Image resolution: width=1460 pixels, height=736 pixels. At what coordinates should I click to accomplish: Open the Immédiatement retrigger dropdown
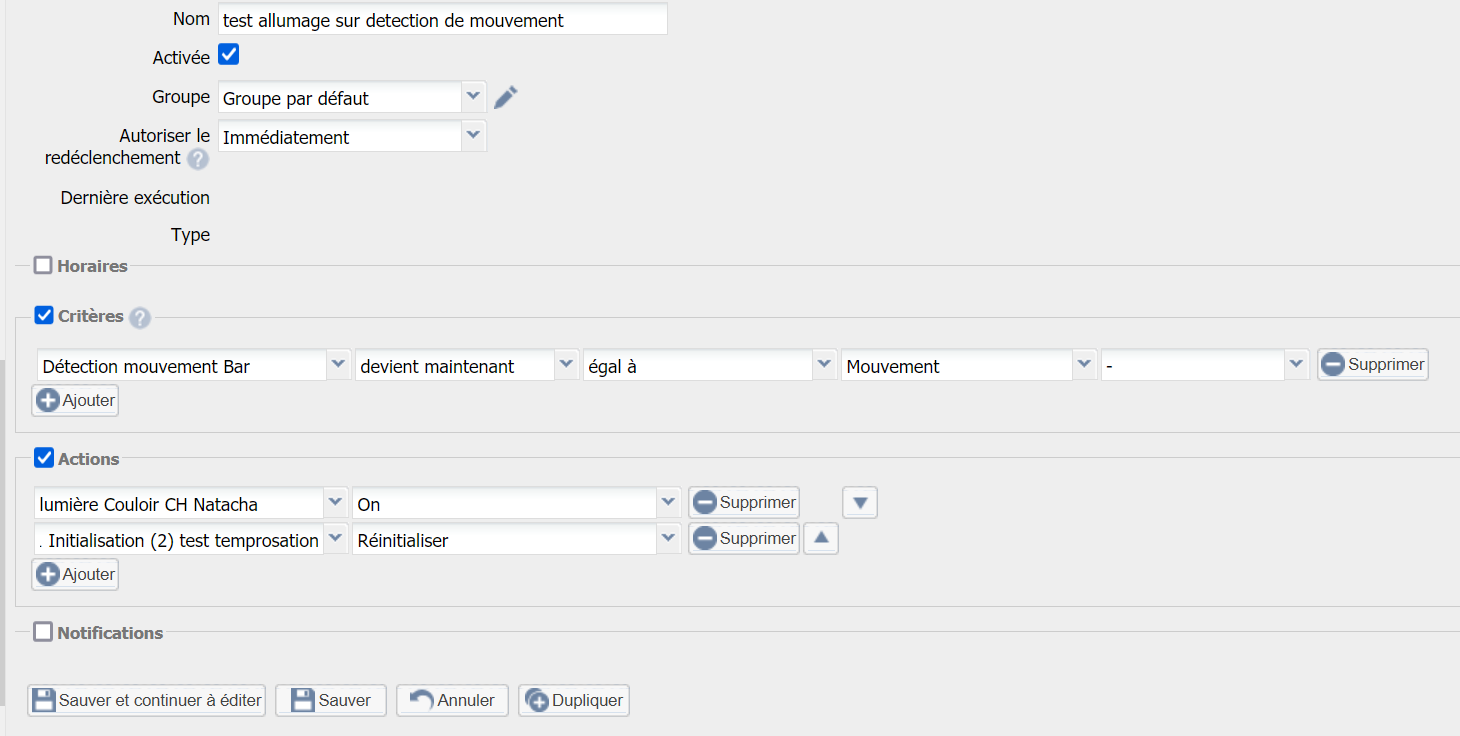coord(473,136)
